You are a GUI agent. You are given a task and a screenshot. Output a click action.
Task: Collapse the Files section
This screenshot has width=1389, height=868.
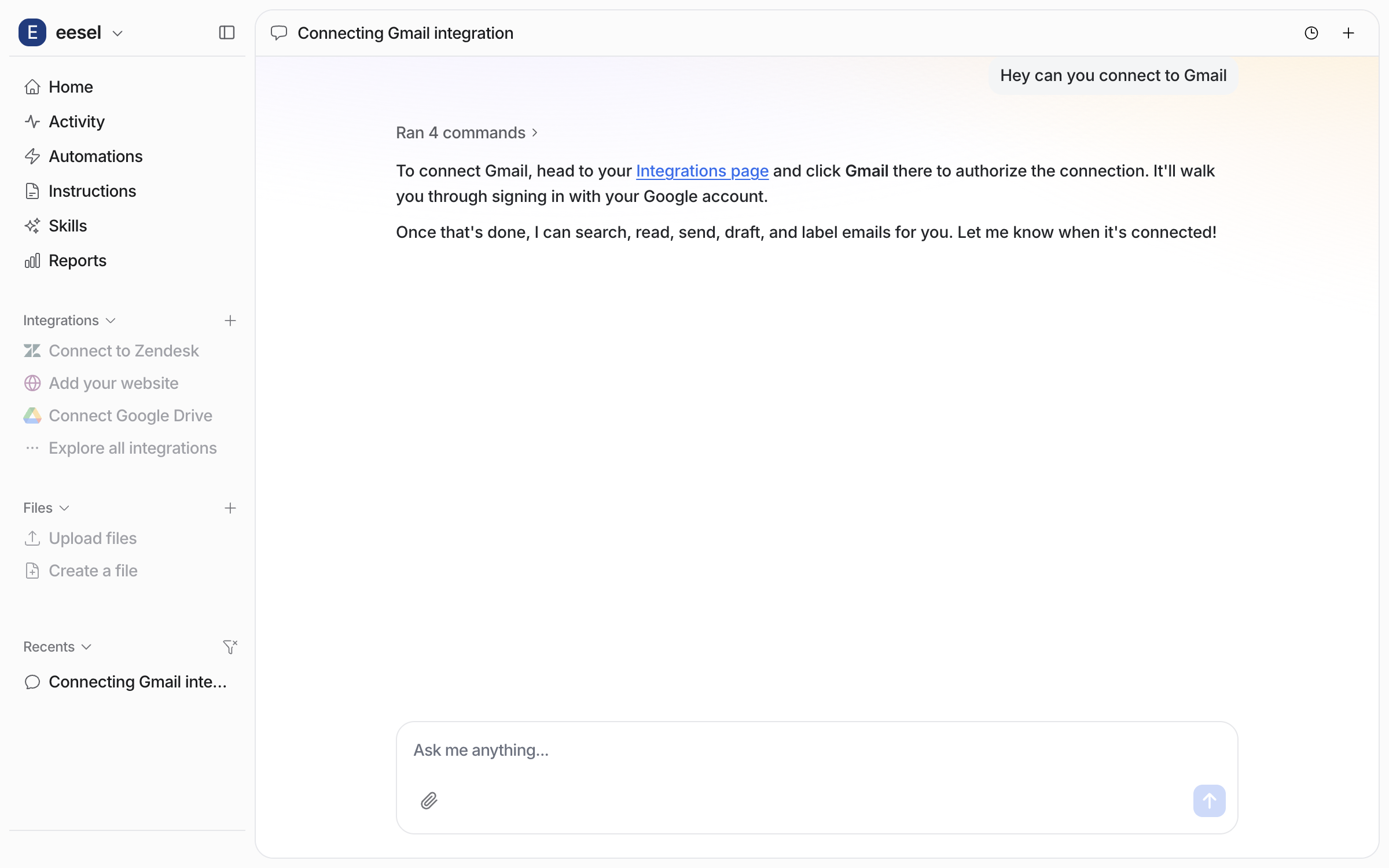46,508
